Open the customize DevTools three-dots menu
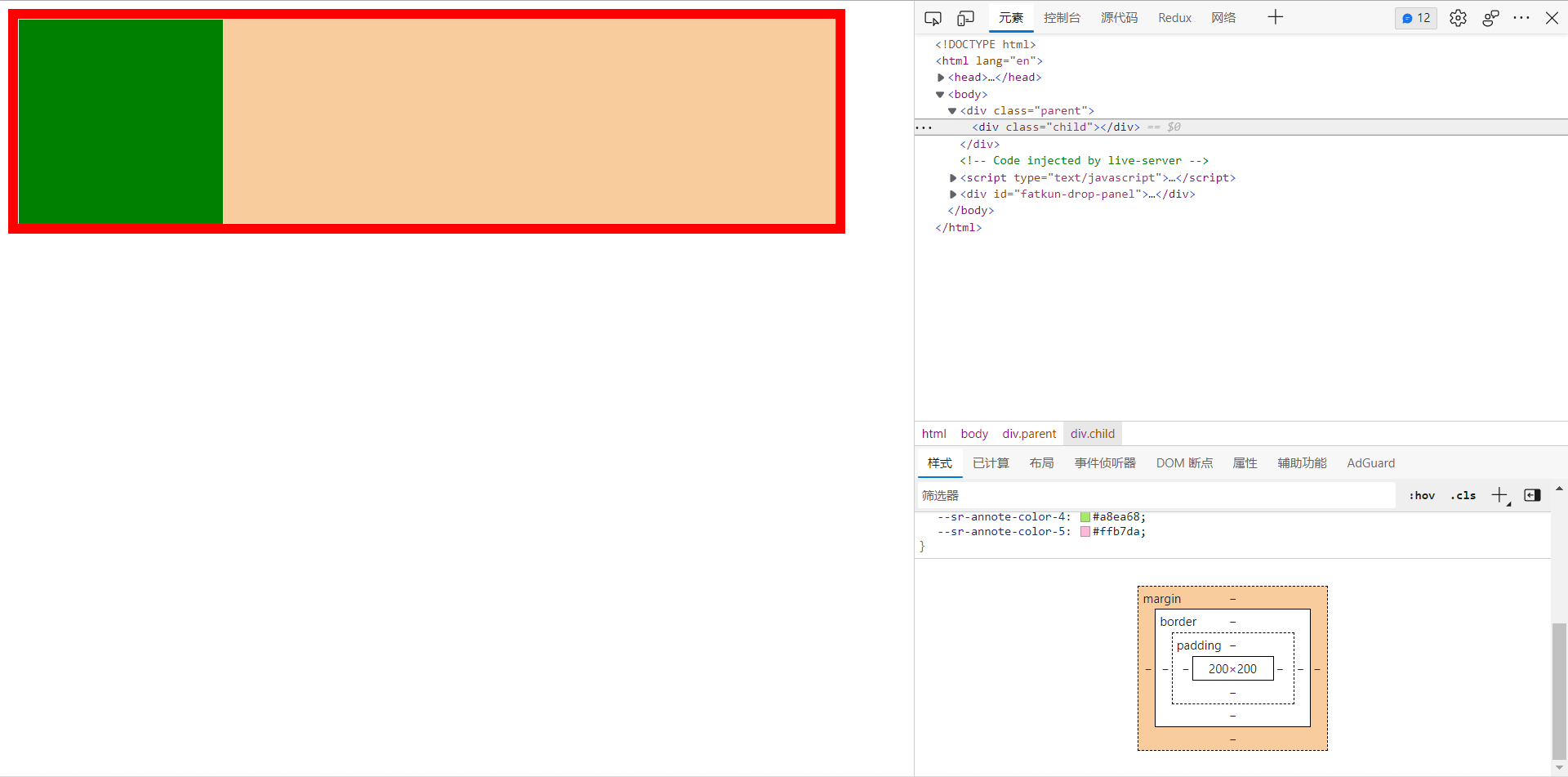 pos(1521,17)
